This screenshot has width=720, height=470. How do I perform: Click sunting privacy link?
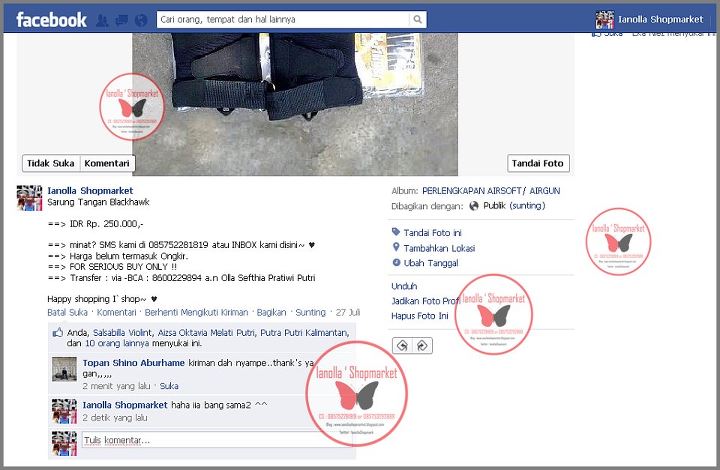click(x=528, y=206)
